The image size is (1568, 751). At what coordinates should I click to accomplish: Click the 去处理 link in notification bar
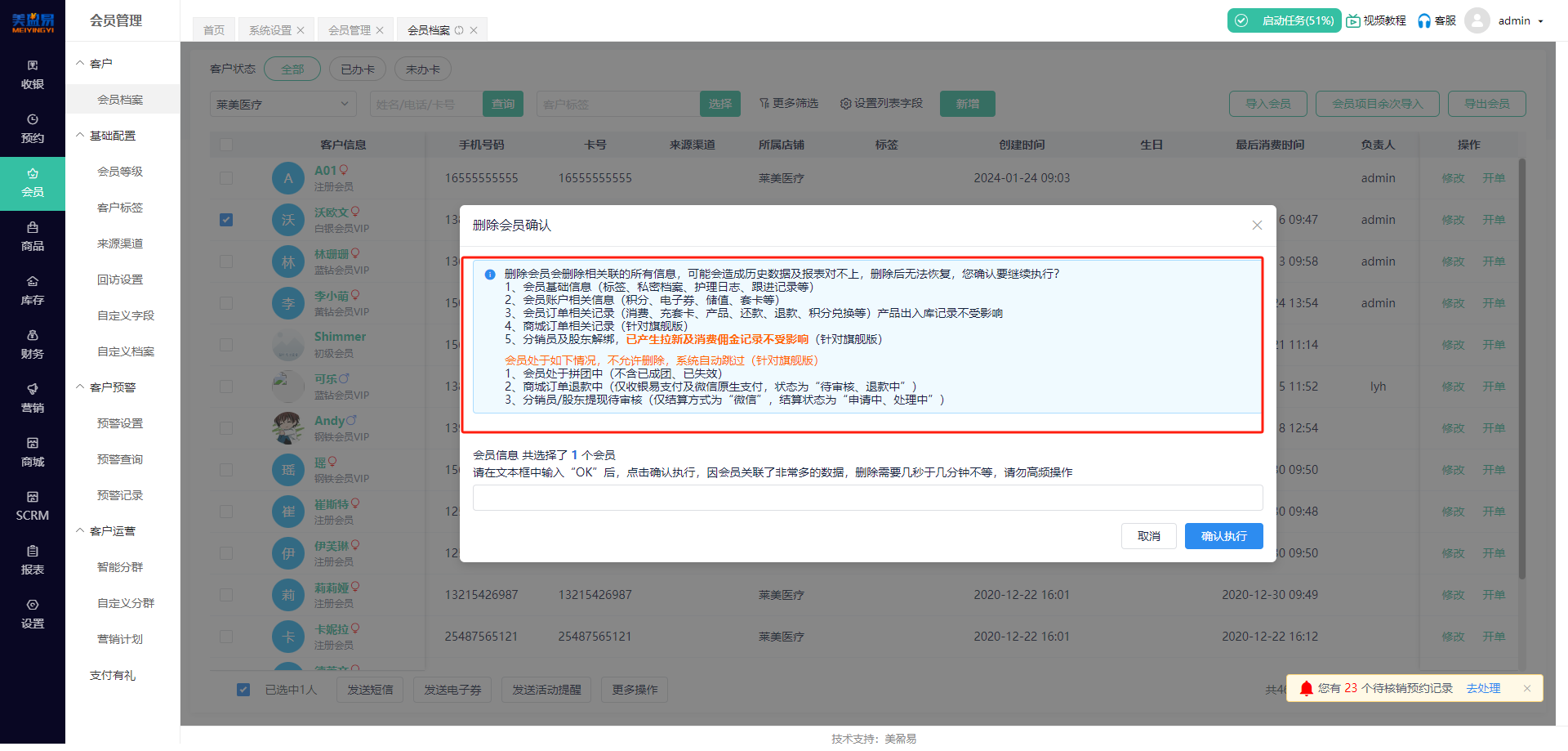click(1483, 688)
